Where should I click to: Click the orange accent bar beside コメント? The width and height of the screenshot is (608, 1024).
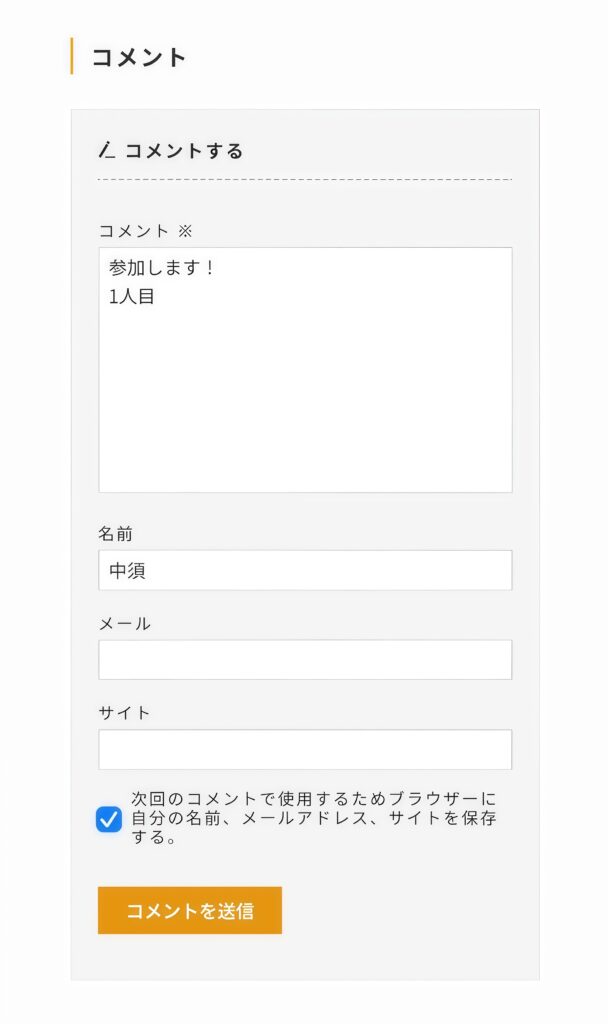(72, 56)
